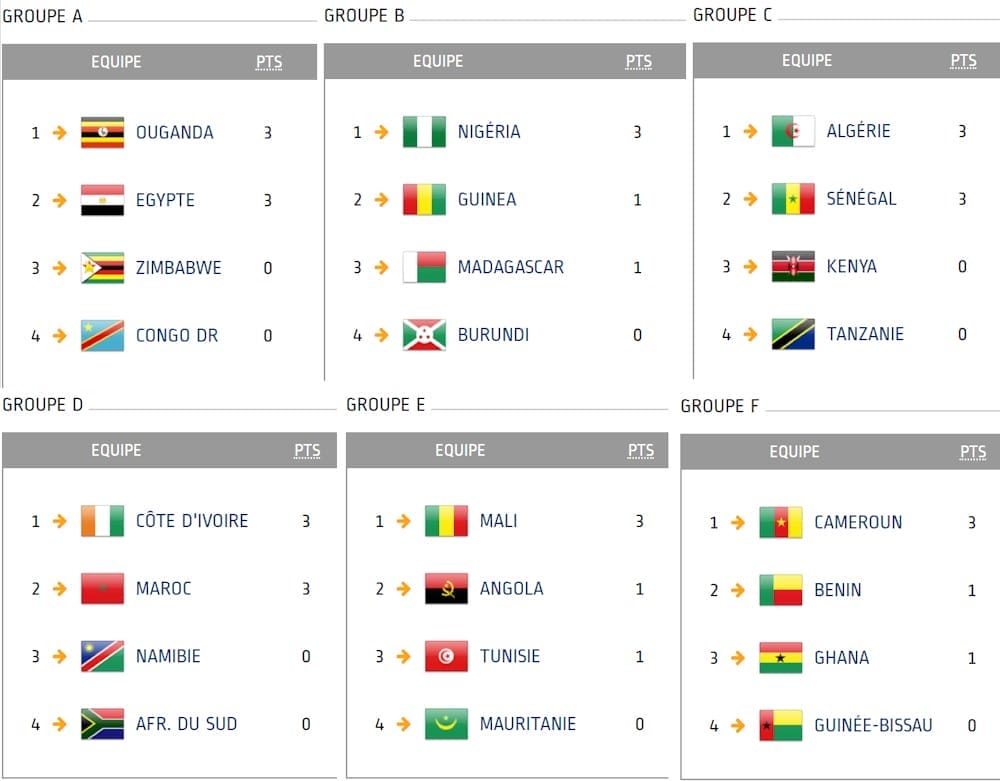Click the GROUPE C heading

(732, 15)
